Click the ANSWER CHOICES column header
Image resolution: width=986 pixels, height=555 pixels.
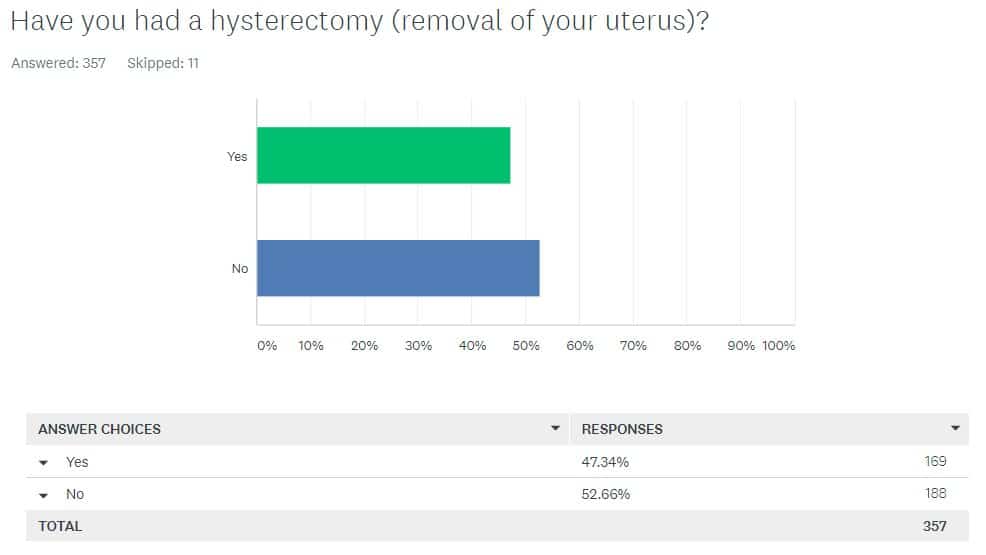99,429
